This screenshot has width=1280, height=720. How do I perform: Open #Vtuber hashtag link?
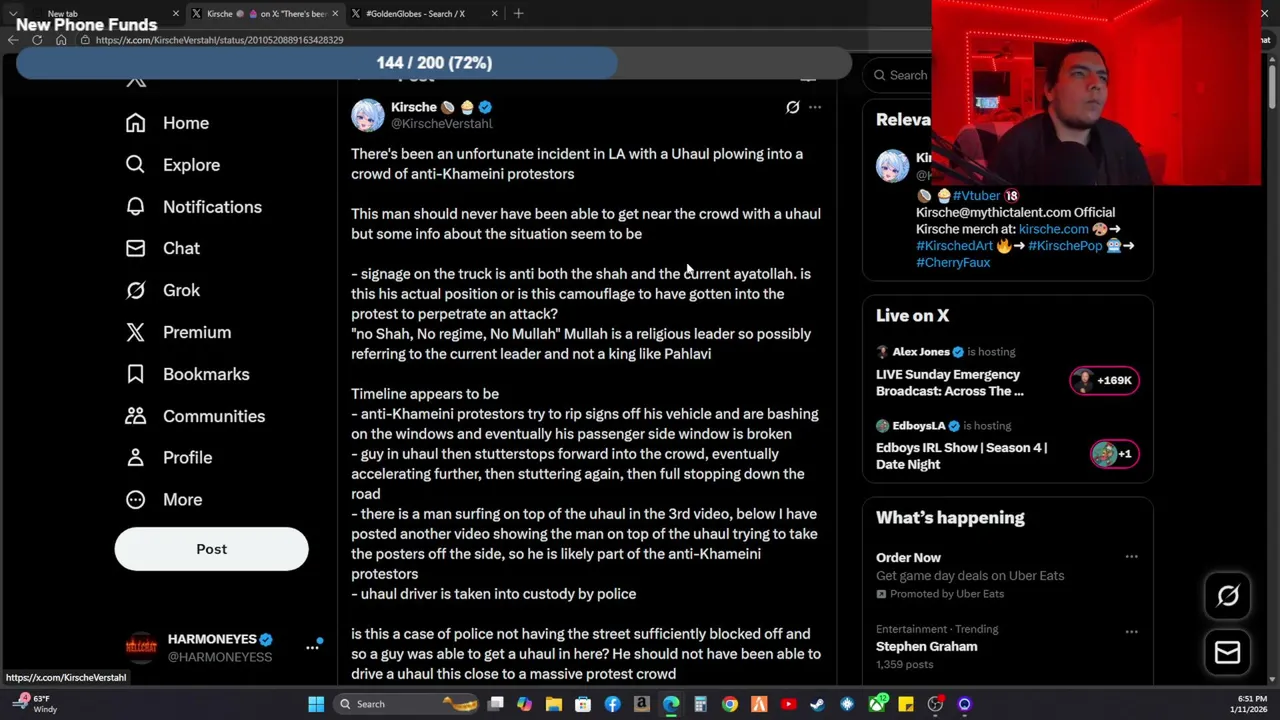[976, 195]
